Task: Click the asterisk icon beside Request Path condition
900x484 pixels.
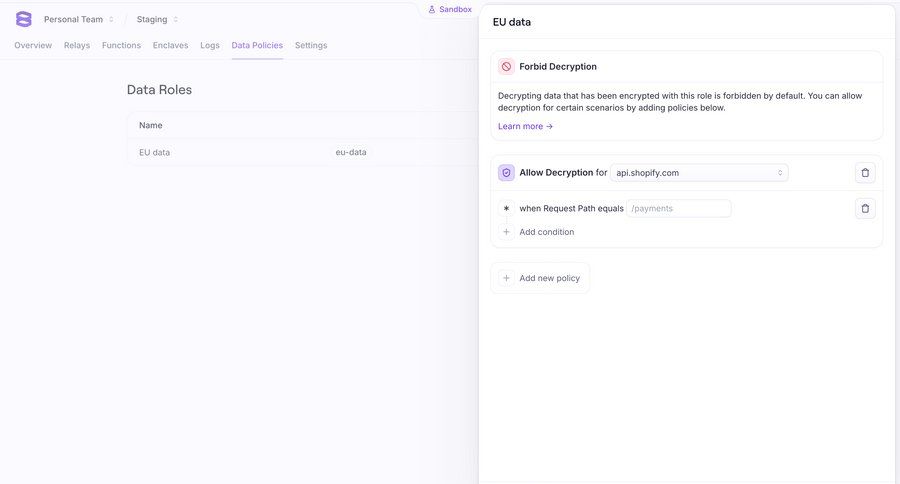Action: tap(506, 209)
